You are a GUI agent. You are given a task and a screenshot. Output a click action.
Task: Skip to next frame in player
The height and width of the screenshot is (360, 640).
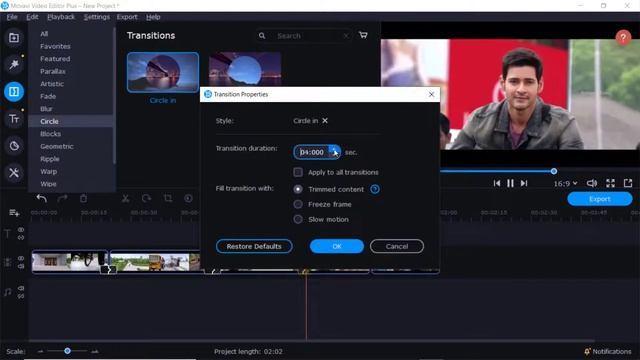524,183
